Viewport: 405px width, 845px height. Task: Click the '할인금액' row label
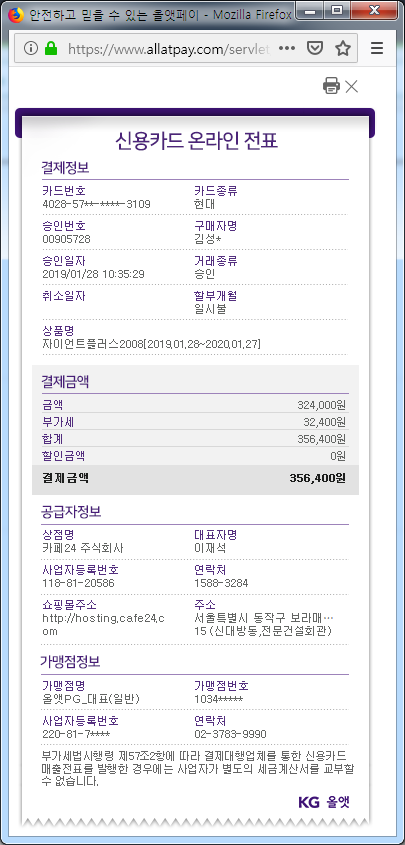click(x=64, y=456)
